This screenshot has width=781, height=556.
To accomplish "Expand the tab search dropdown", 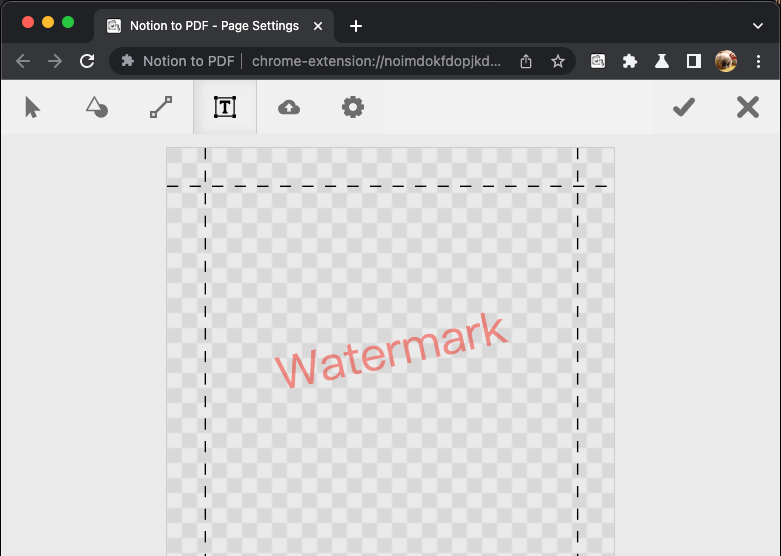I will [757, 26].
